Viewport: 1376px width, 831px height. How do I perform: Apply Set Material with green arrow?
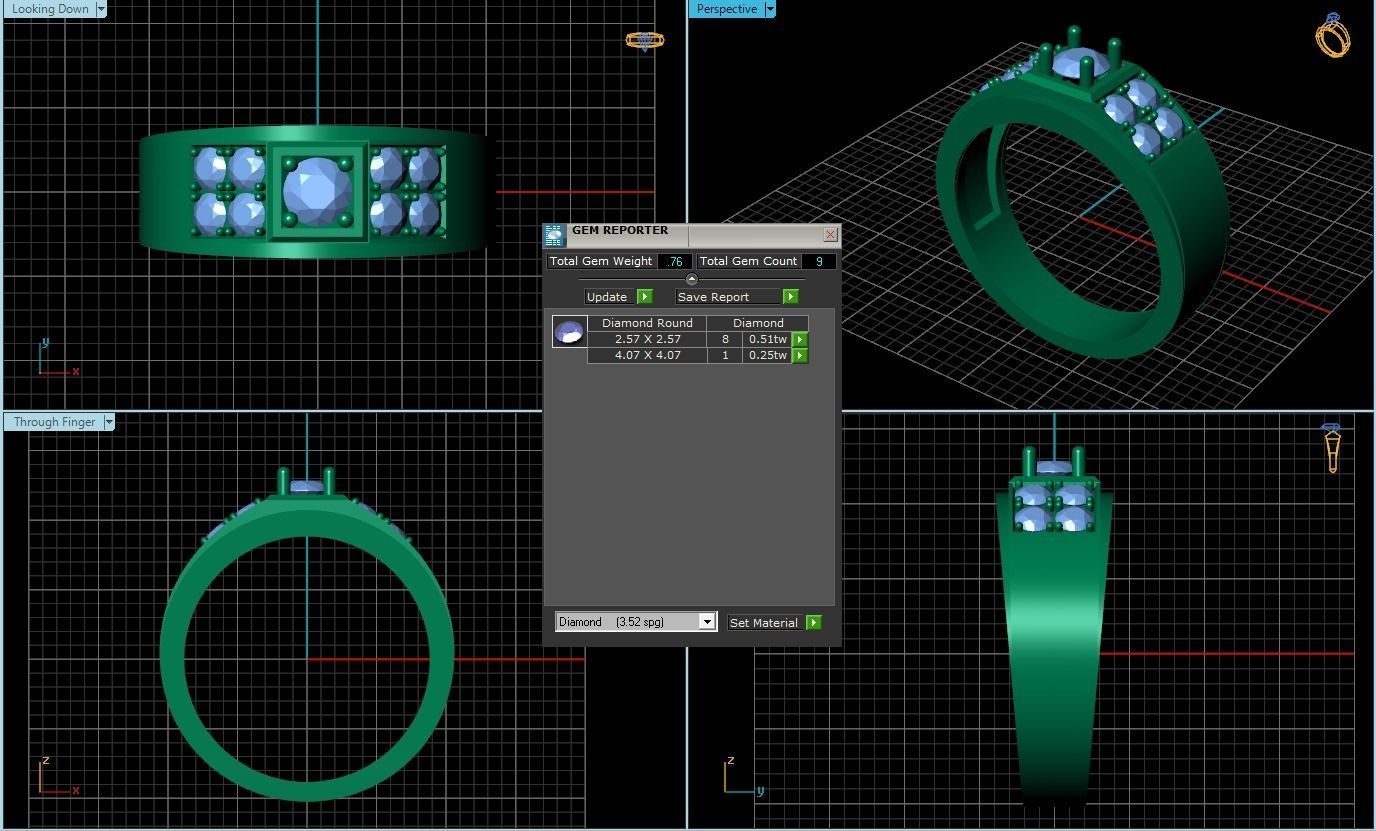pos(814,623)
